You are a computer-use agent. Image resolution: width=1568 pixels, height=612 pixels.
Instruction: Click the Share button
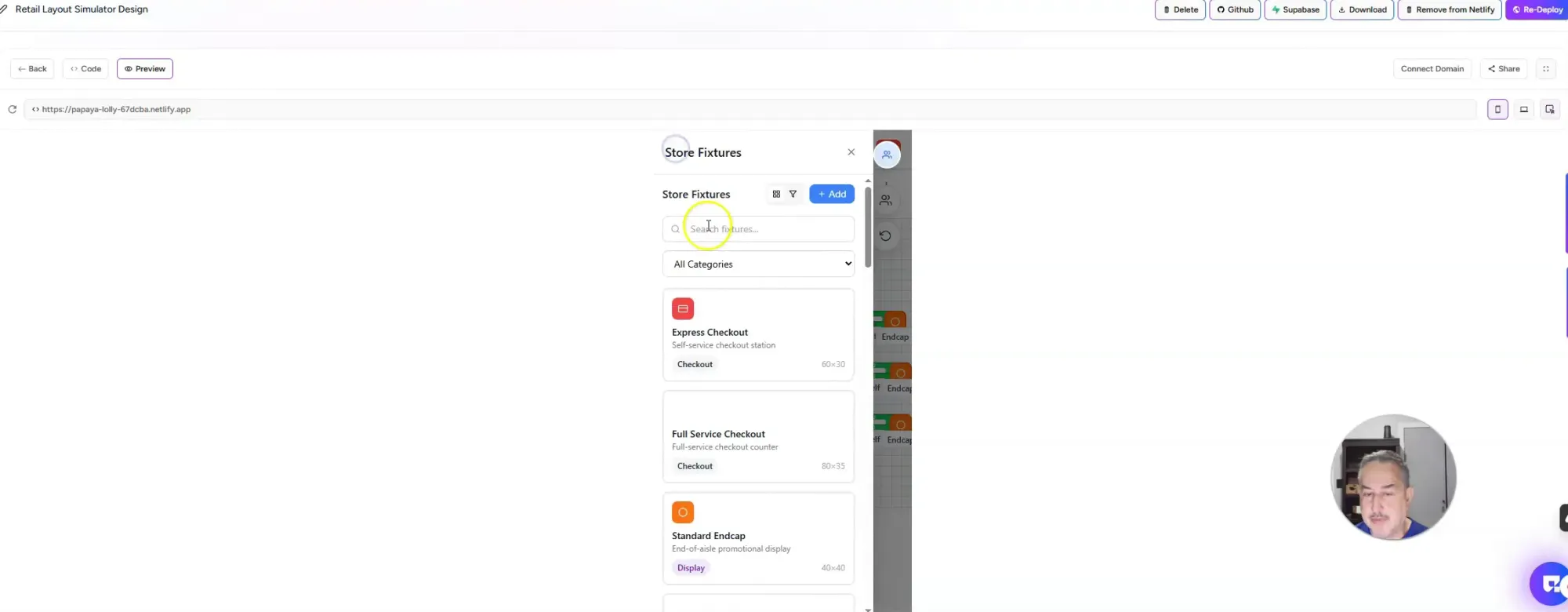pos(1504,69)
